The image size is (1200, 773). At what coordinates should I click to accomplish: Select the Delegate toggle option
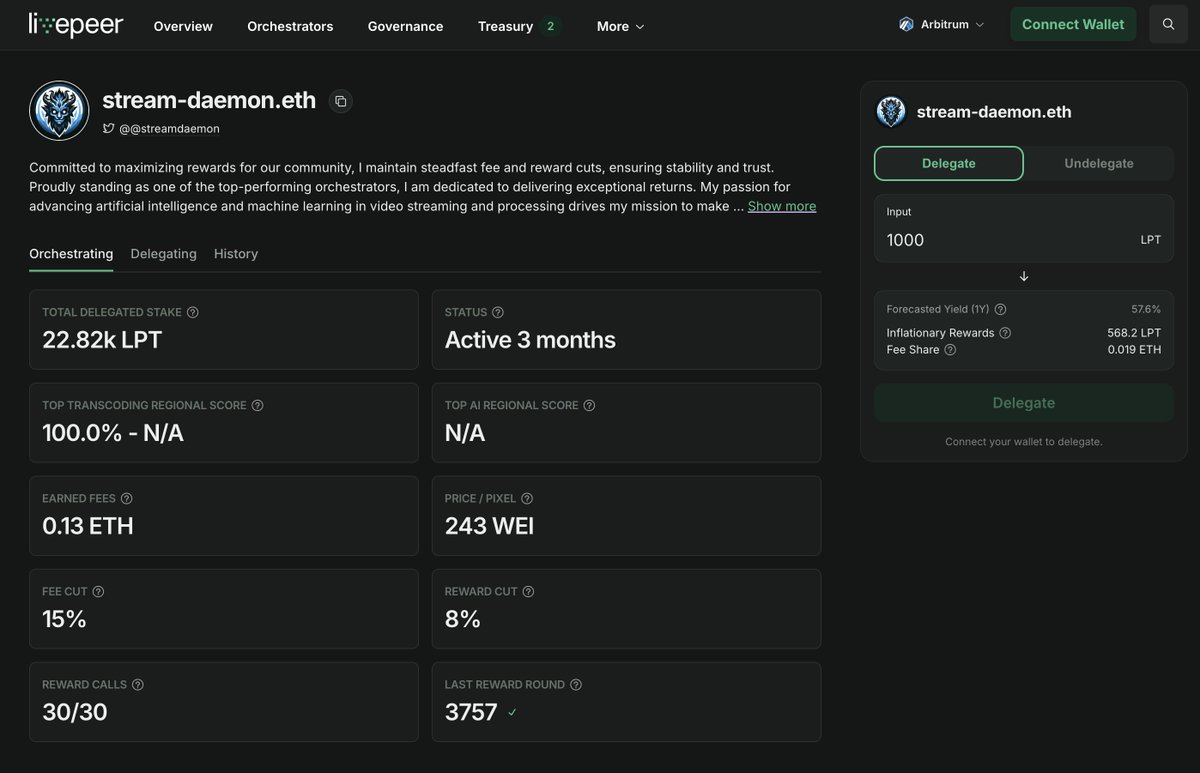(x=949, y=163)
